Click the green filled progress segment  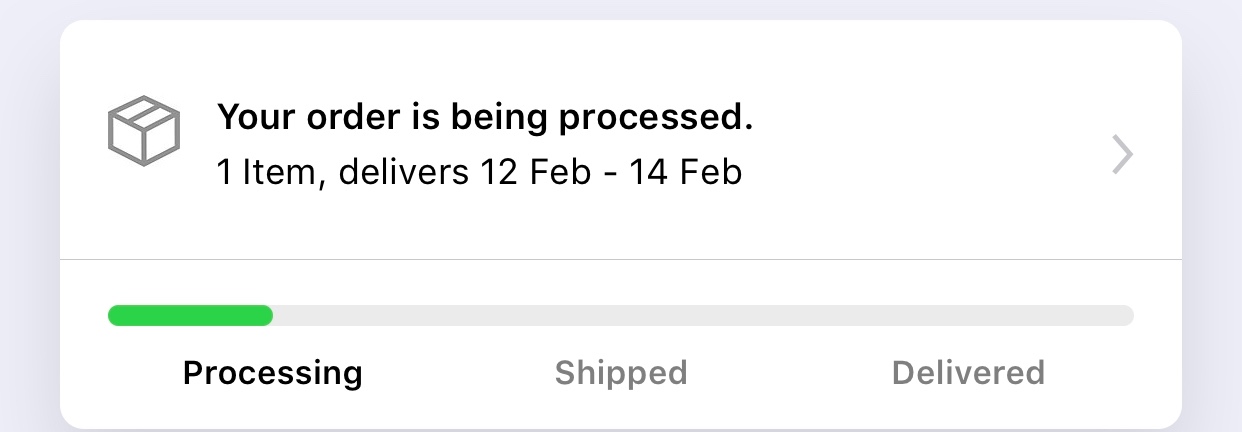190,316
